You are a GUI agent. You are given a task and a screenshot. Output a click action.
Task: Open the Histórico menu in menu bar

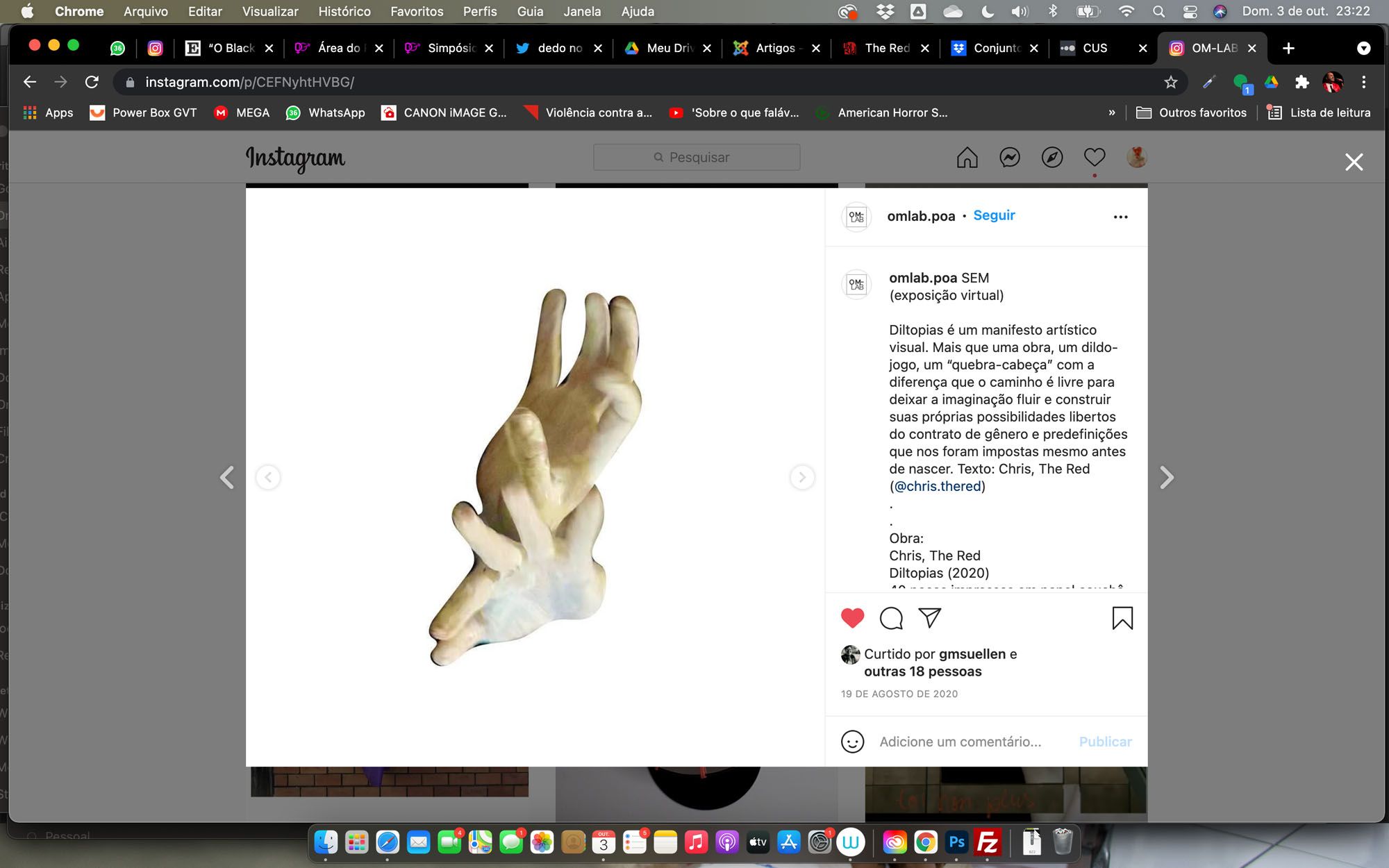coord(344,11)
